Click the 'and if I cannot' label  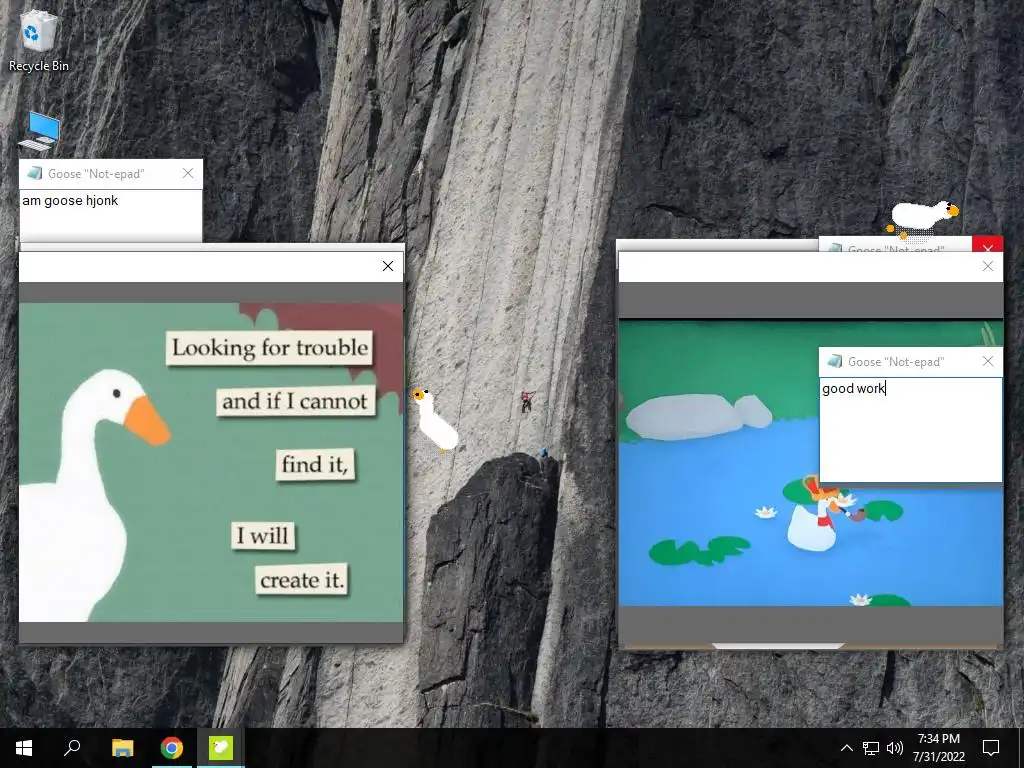pyautogui.click(x=295, y=401)
